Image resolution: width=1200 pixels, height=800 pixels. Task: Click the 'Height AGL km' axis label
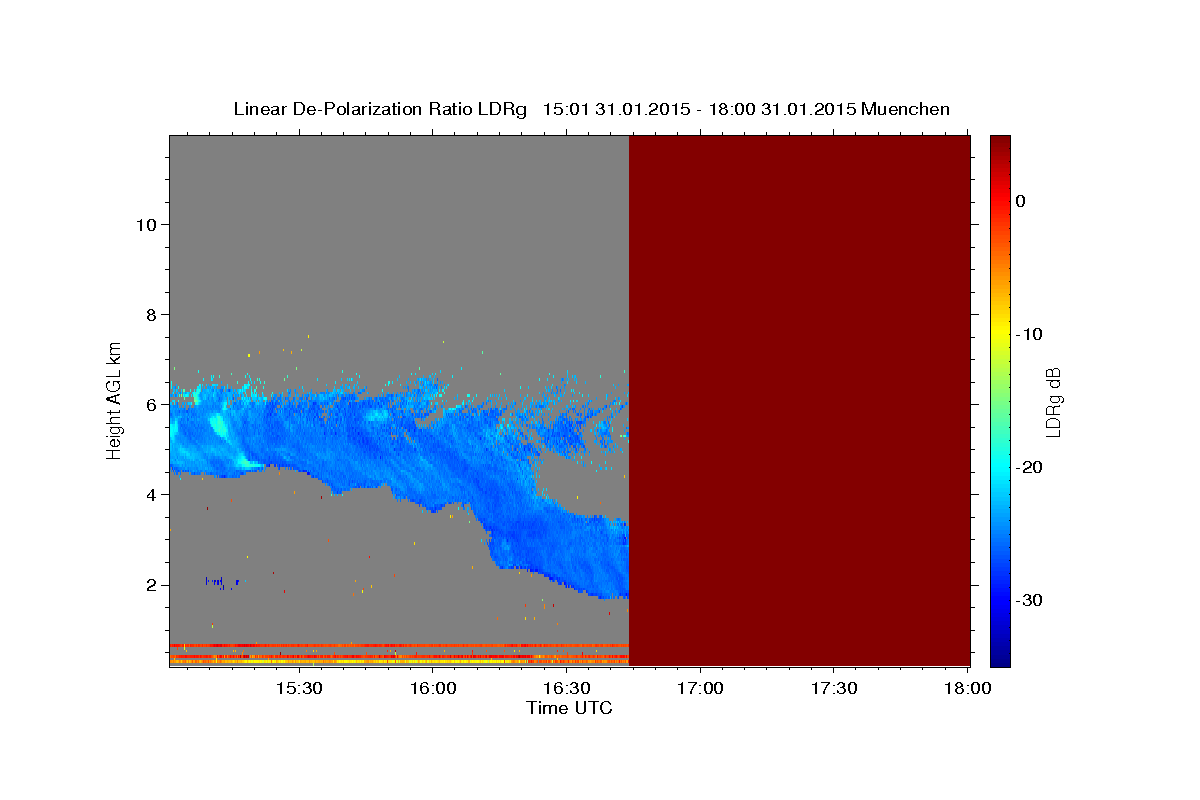pyautogui.click(x=115, y=399)
